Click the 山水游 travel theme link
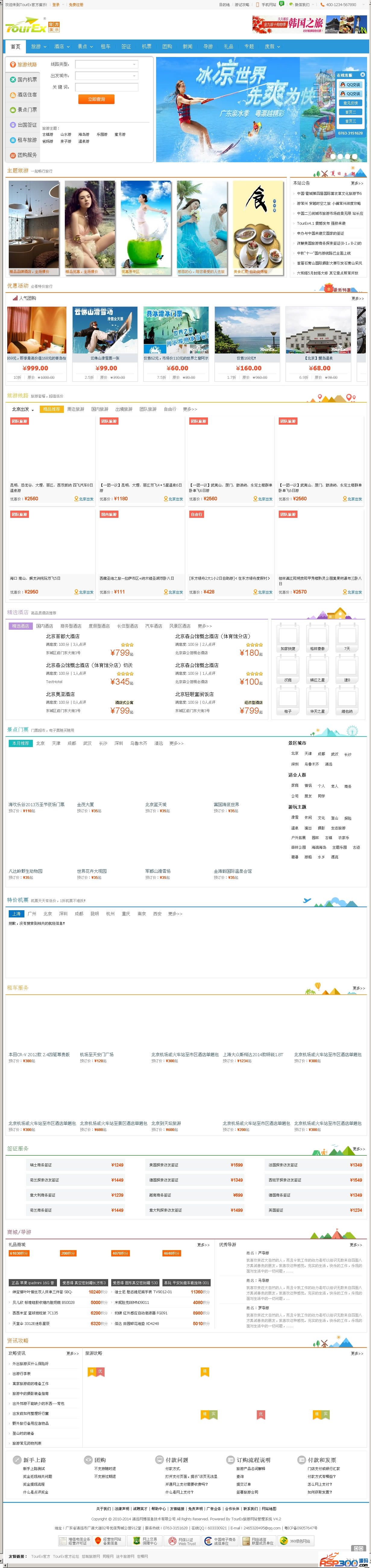This screenshot has width=371, height=1568. tap(65, 135)
